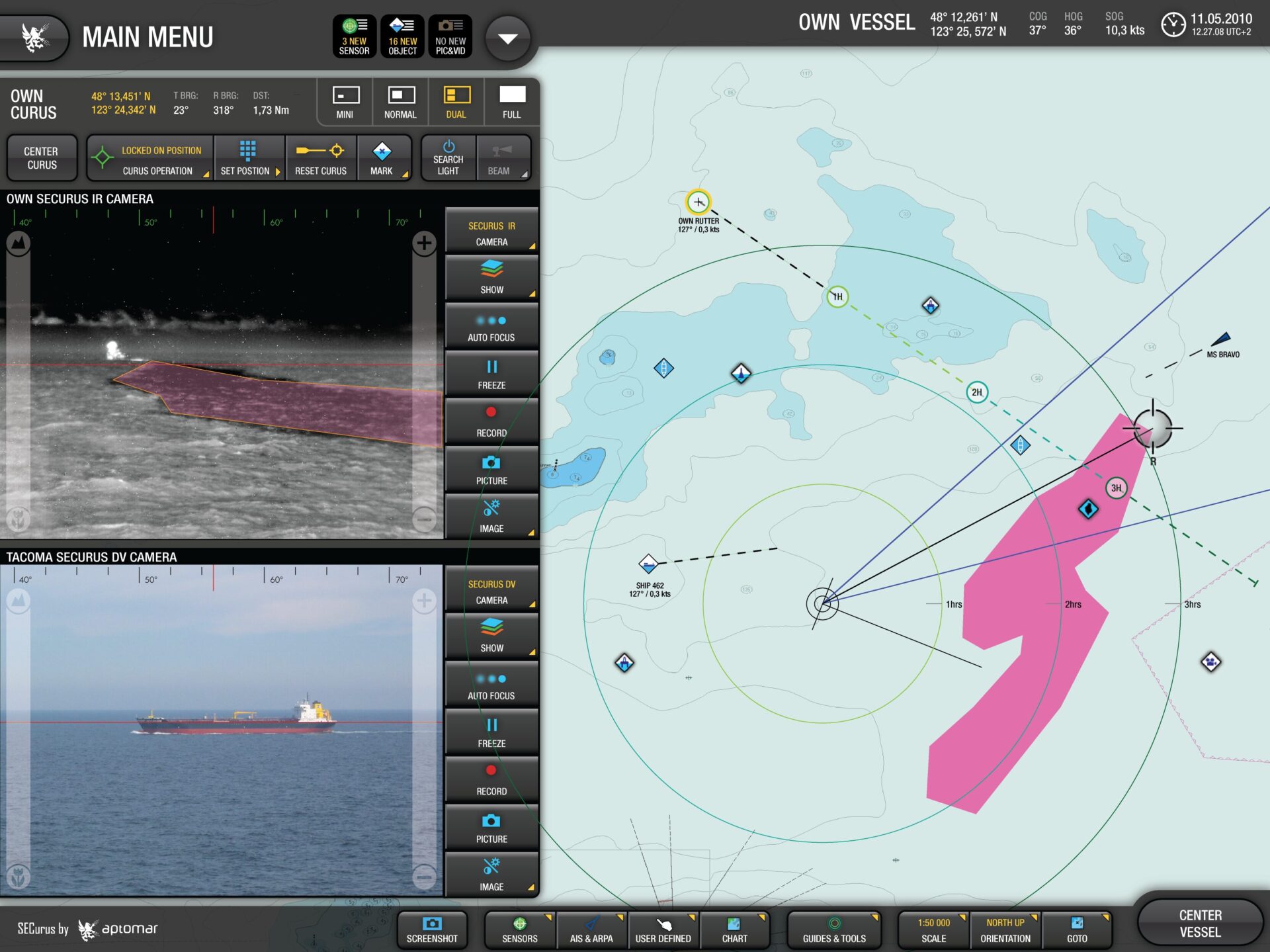Open DV camera Show layers menu

tap(491, 637)
